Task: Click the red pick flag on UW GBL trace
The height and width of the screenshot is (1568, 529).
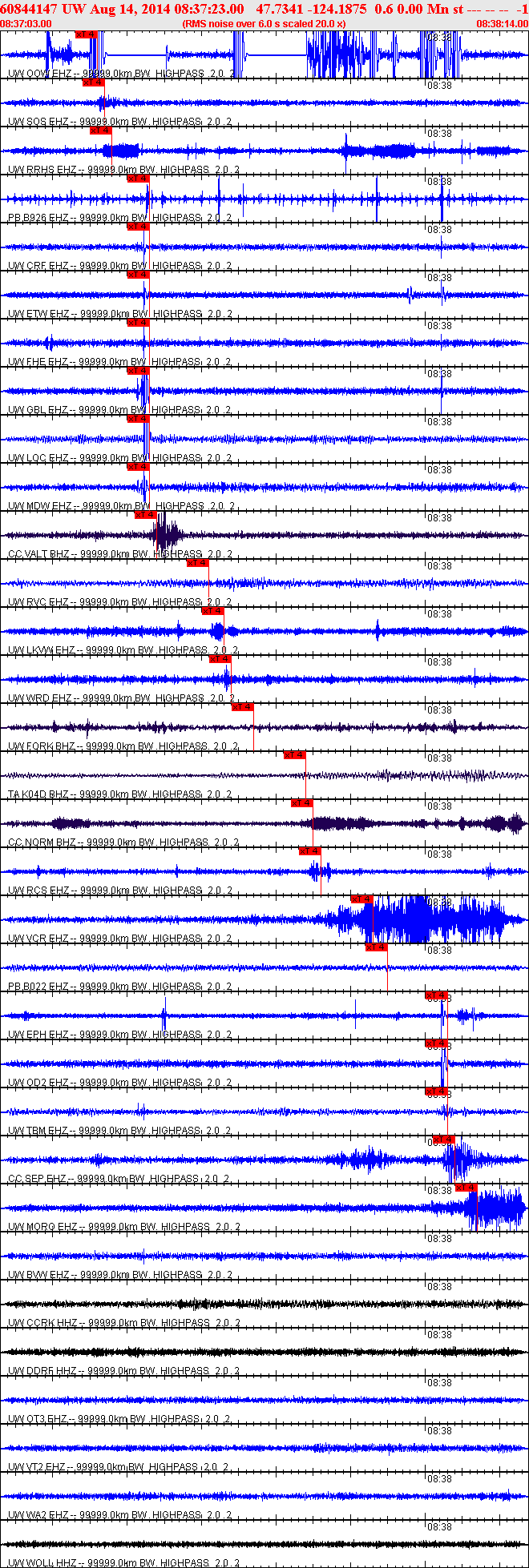Action: tap(138, 371)
